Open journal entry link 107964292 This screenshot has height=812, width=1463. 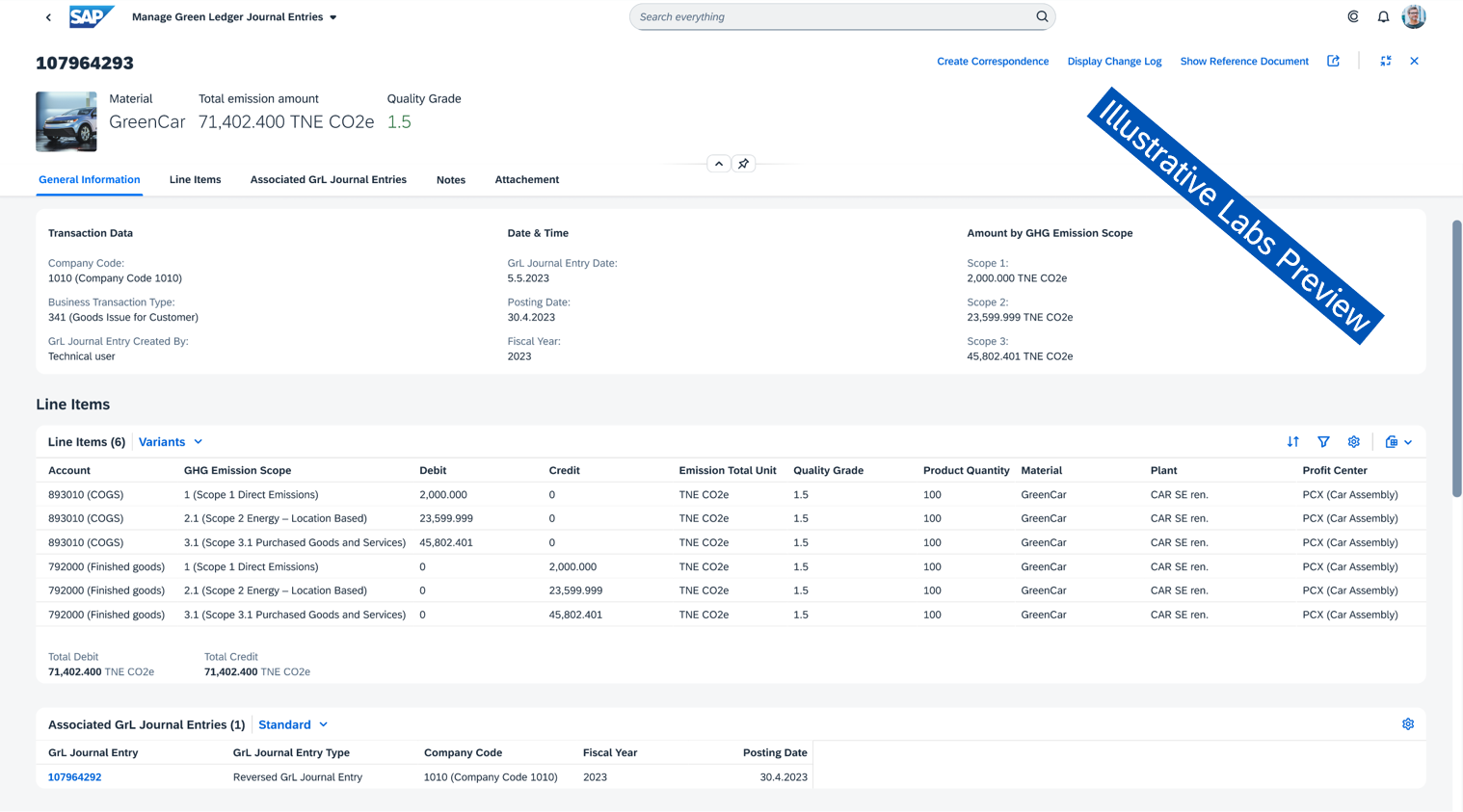point(75,777)
